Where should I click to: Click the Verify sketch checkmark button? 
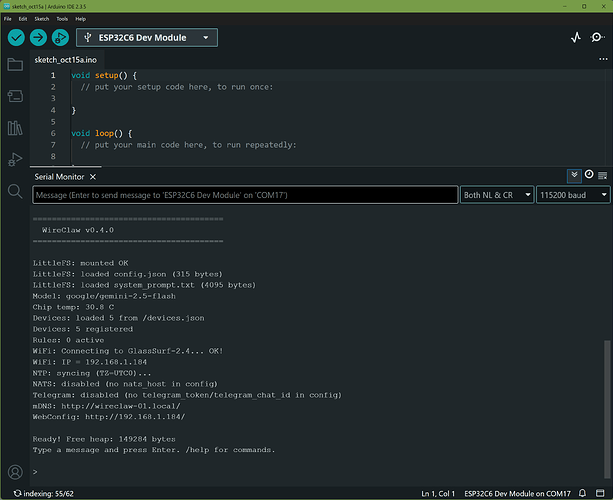pyautogui.click(x=16, y=38)
